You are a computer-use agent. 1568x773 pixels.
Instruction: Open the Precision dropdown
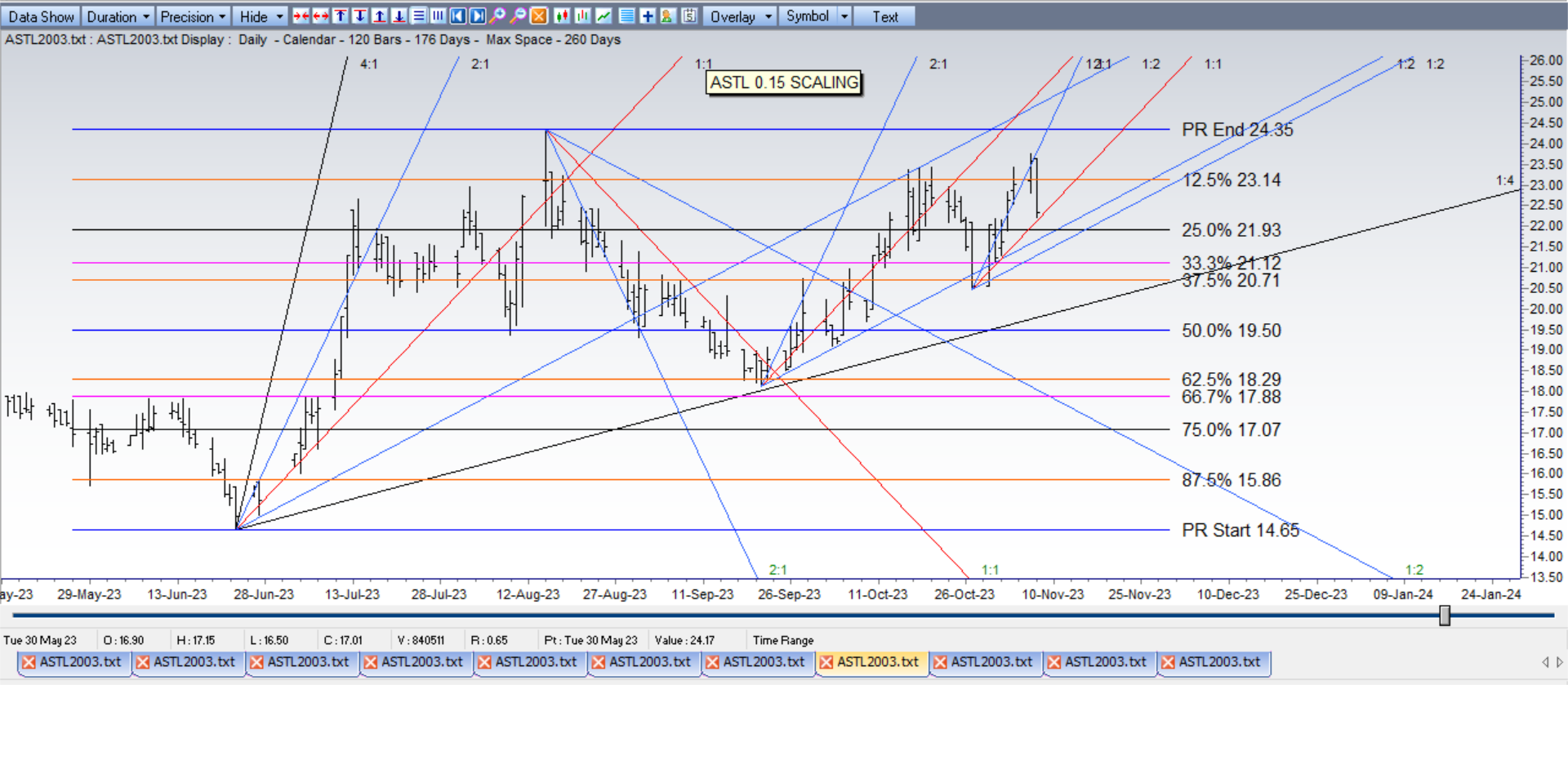coord(193,16)
